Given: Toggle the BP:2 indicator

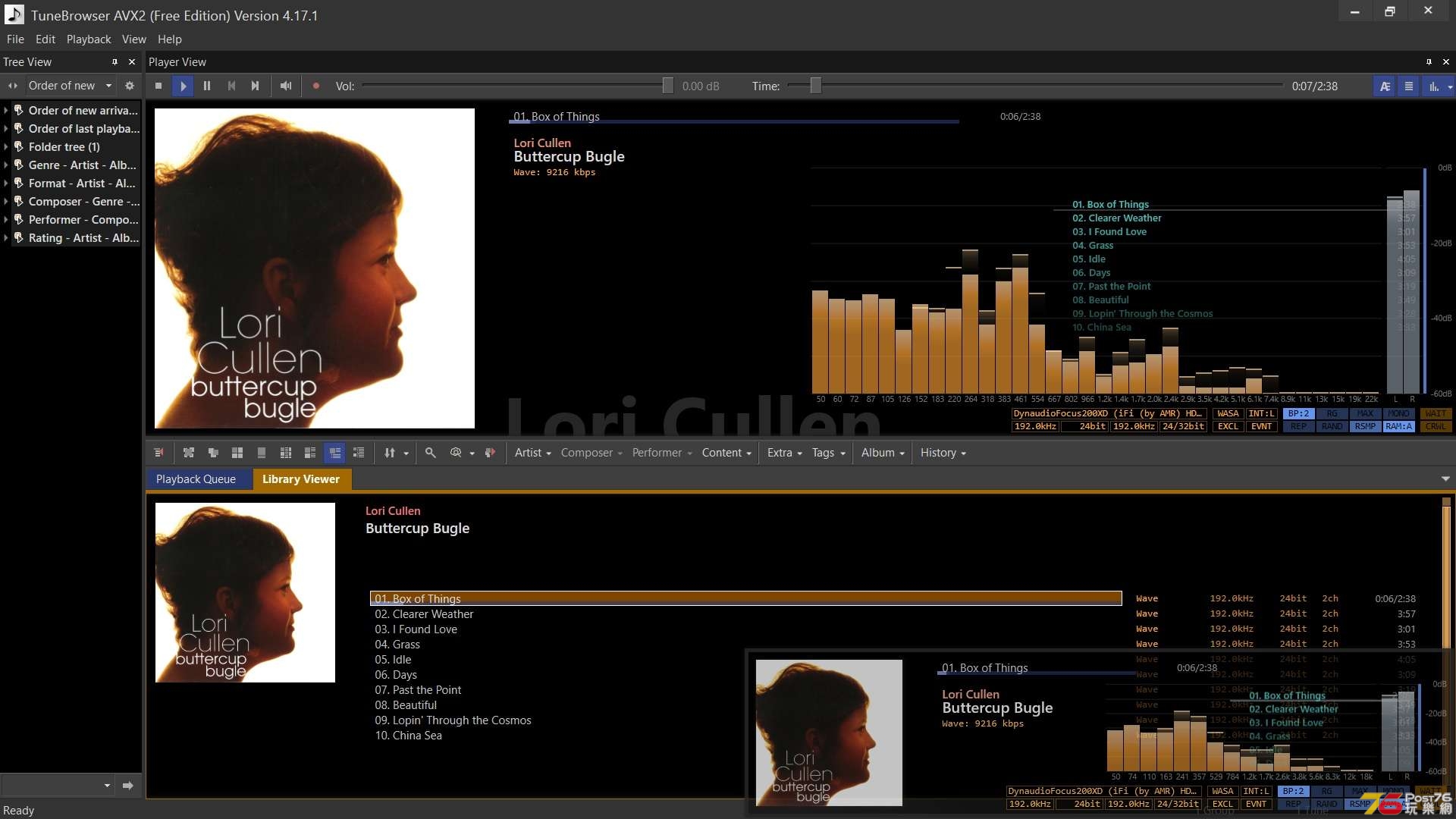Looking at the screenshot, I should coord(1298,414).
